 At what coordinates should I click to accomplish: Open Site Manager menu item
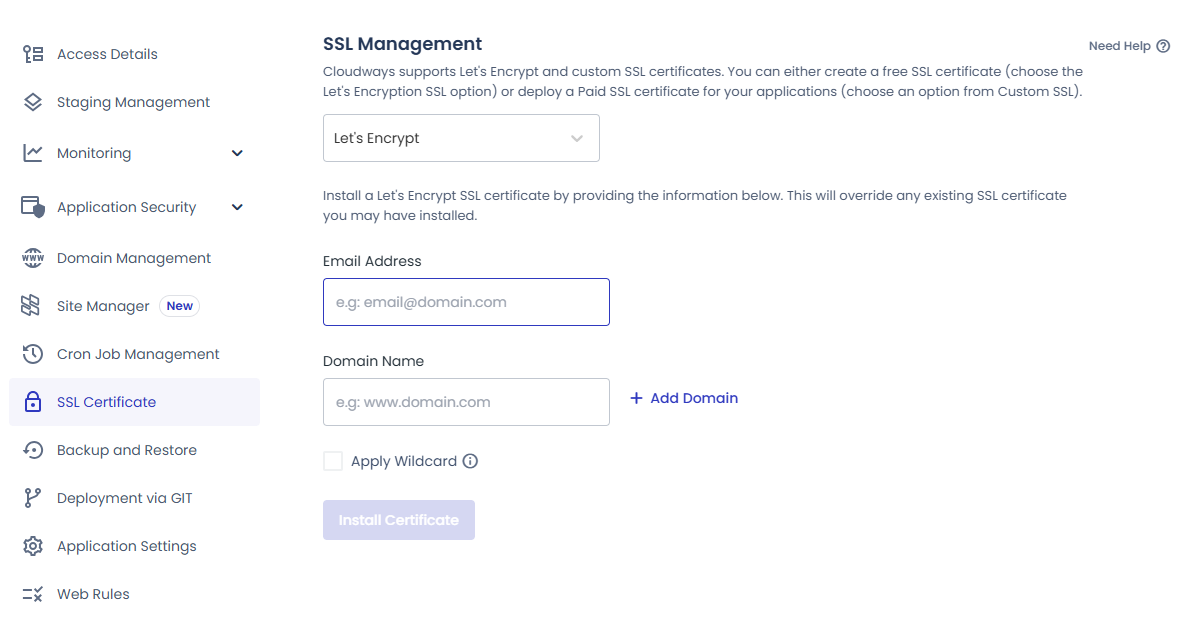pyautogui.click(x=103, y=306)
